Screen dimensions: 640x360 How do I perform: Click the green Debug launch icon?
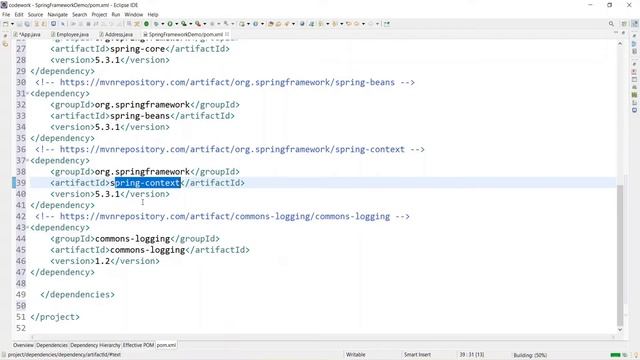156,24
